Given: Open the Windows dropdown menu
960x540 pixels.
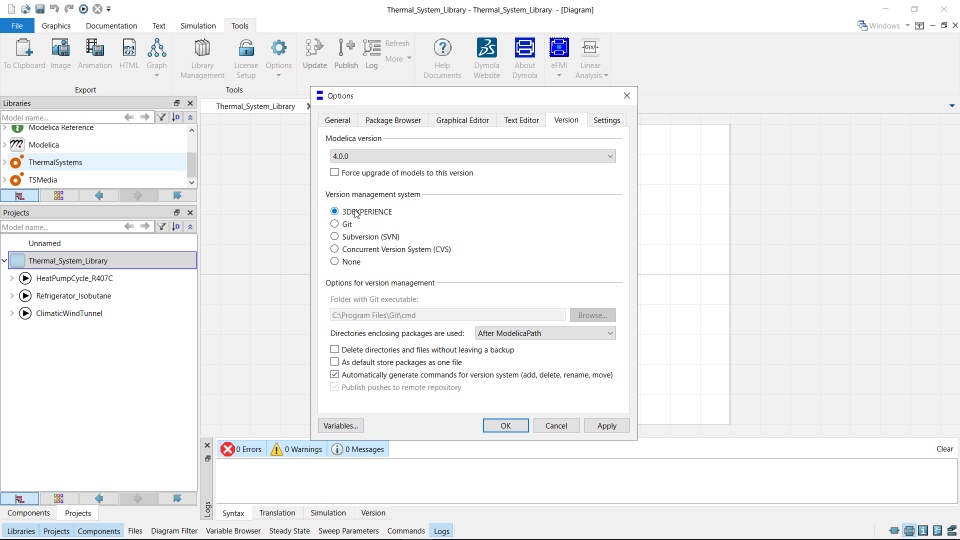Looking at the screenshot, I should point(883,26).
